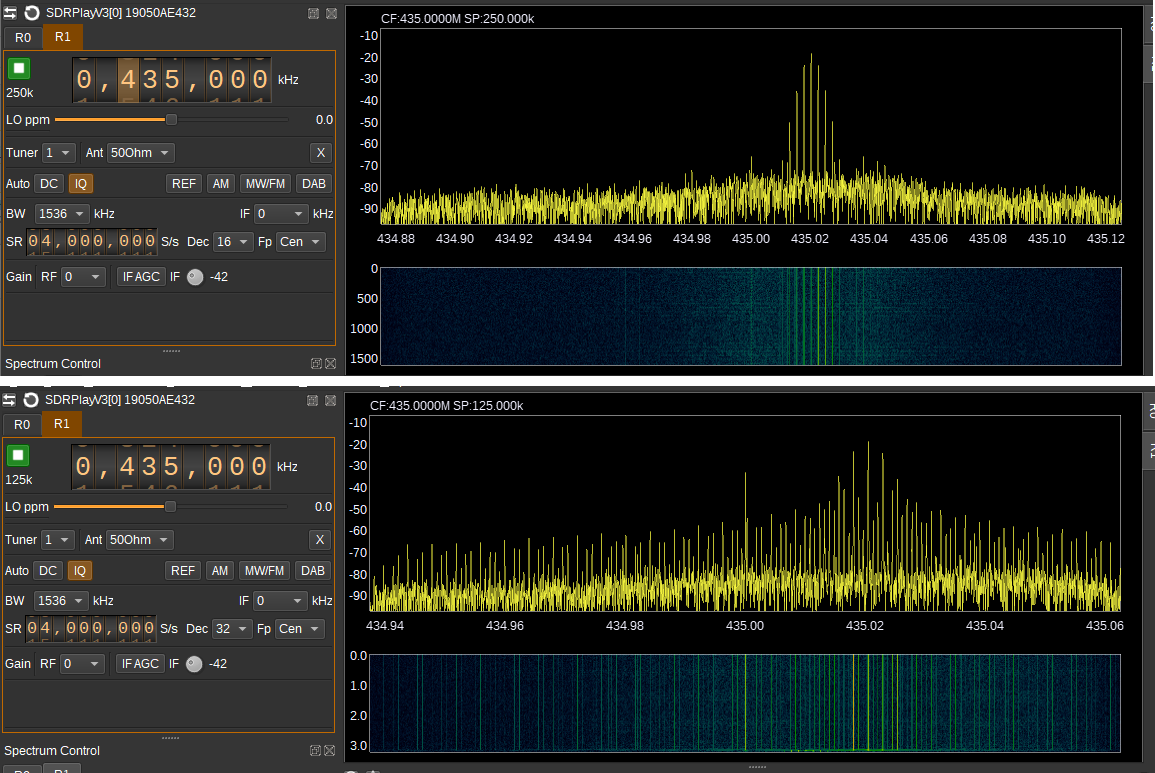1155x773 pixels.
Task: Open the Fp Cen dropdown in the top panel
Action: [301, 242]
